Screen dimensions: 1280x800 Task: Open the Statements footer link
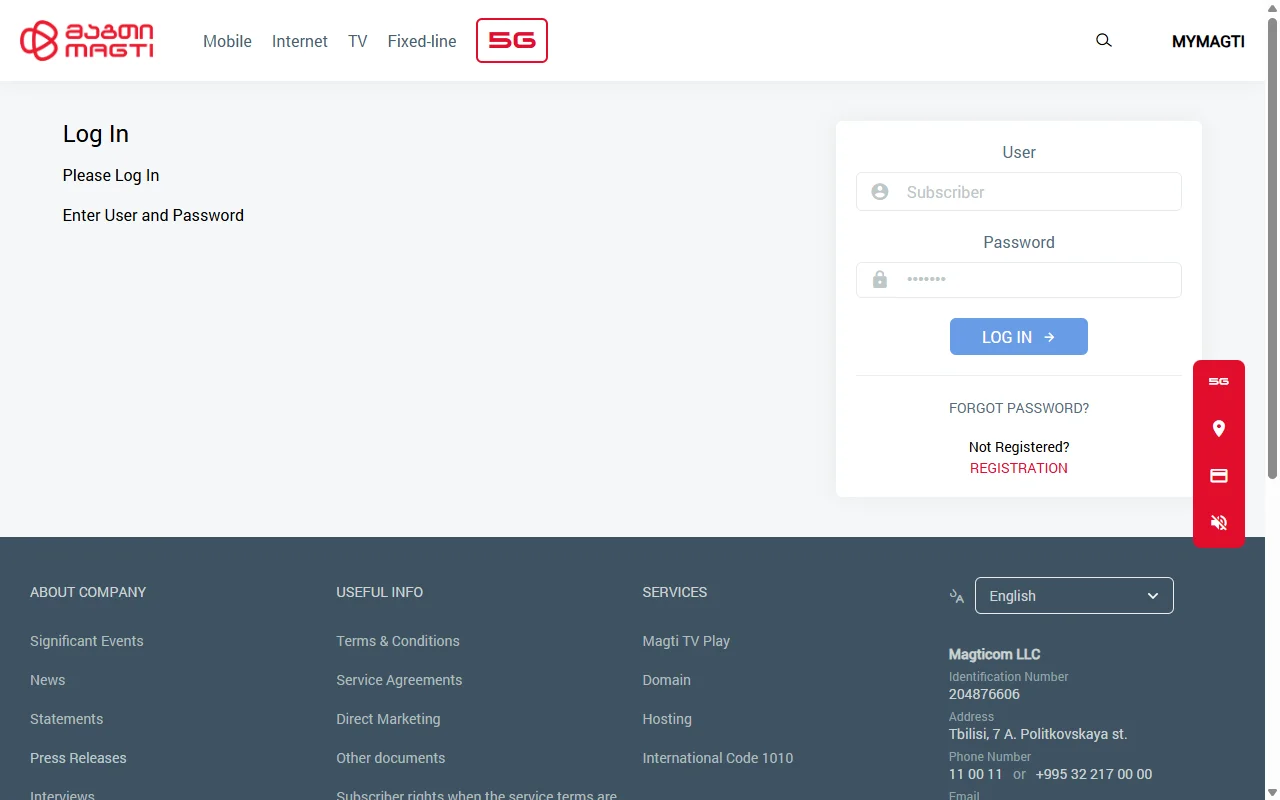click(67, 719)
